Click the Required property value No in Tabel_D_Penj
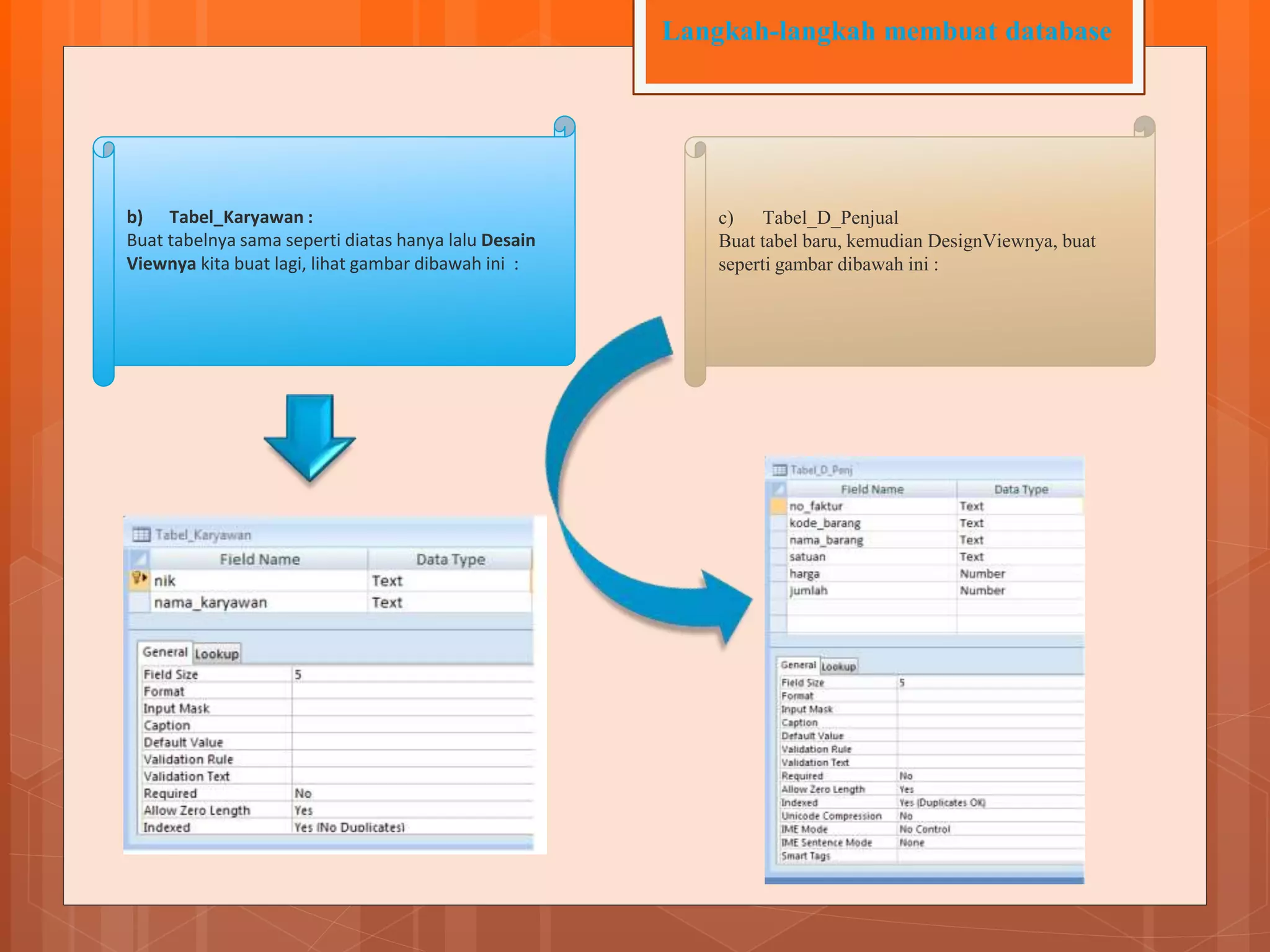The height and width of the screenshot is (952, 1270). click(x=906, y=776)
